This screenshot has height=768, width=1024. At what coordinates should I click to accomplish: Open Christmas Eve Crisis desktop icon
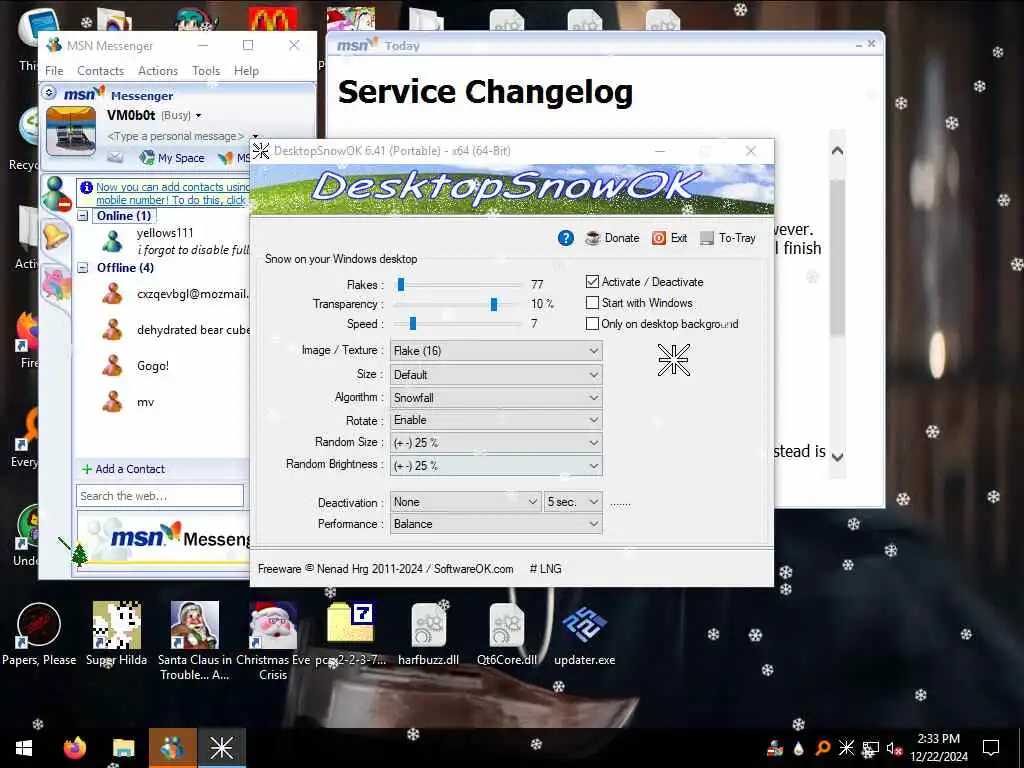click(273, 641)
